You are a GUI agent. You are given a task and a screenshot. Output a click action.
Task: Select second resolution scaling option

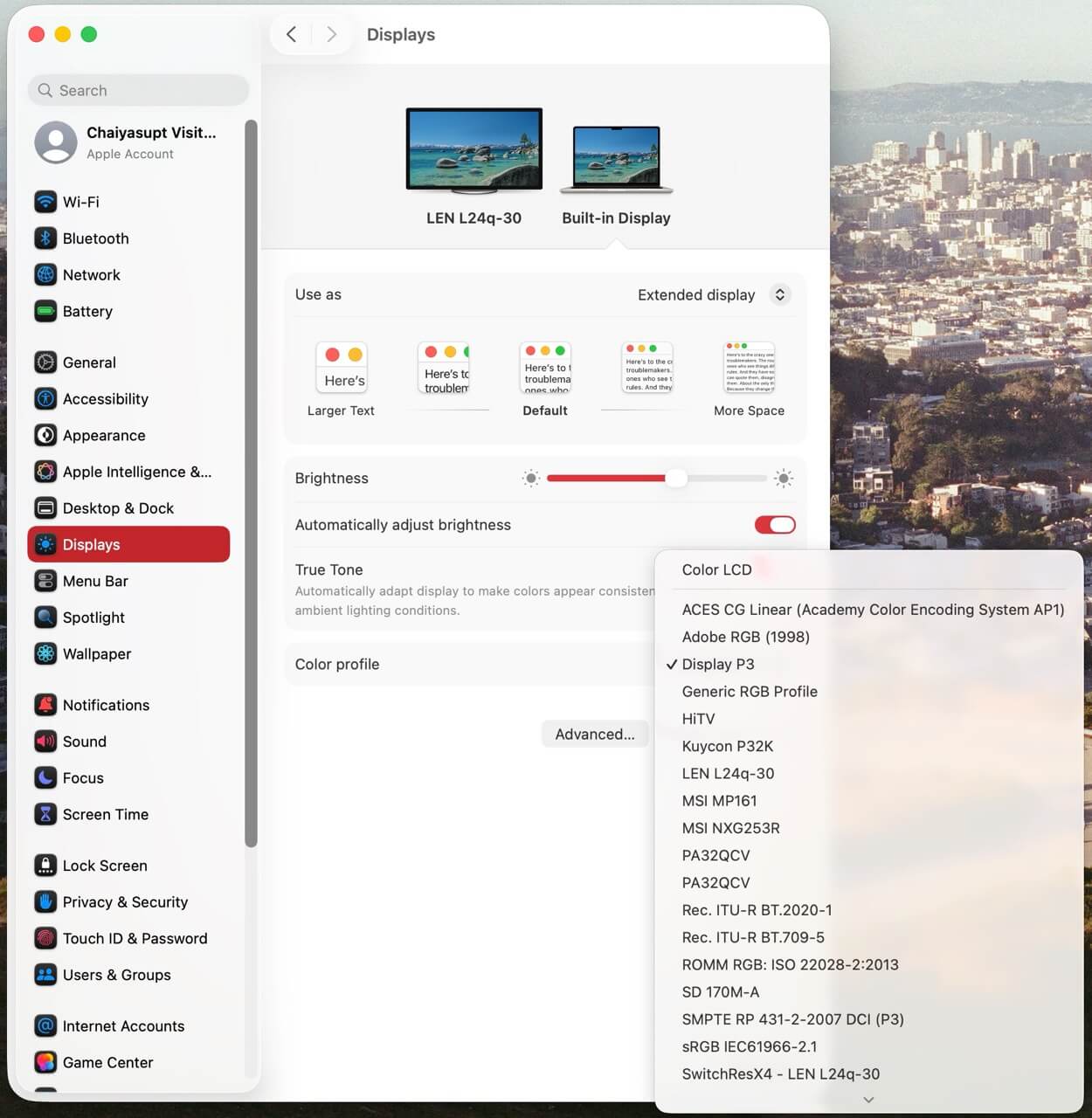point(443,369)
